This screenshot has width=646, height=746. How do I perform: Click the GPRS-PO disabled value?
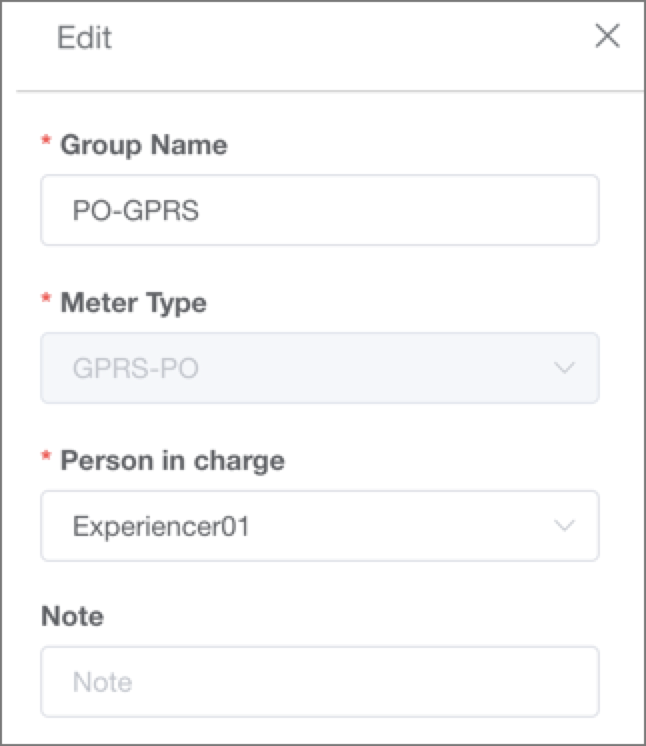(x=136, y=368)
